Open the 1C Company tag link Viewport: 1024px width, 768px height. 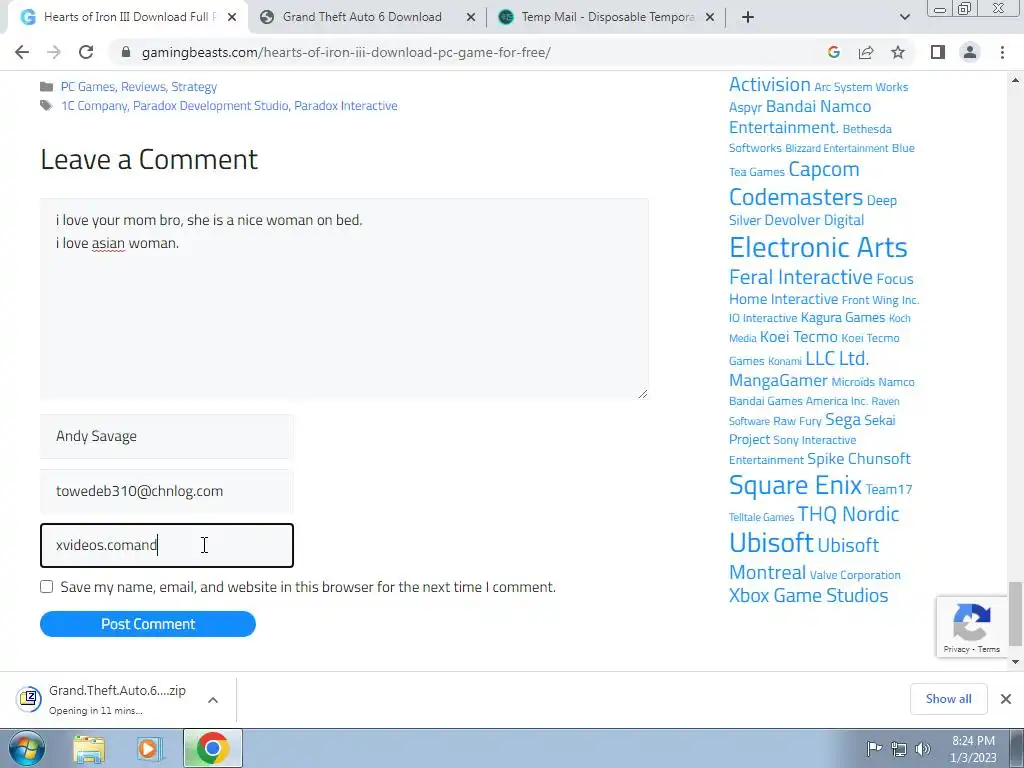click(94, 106)
